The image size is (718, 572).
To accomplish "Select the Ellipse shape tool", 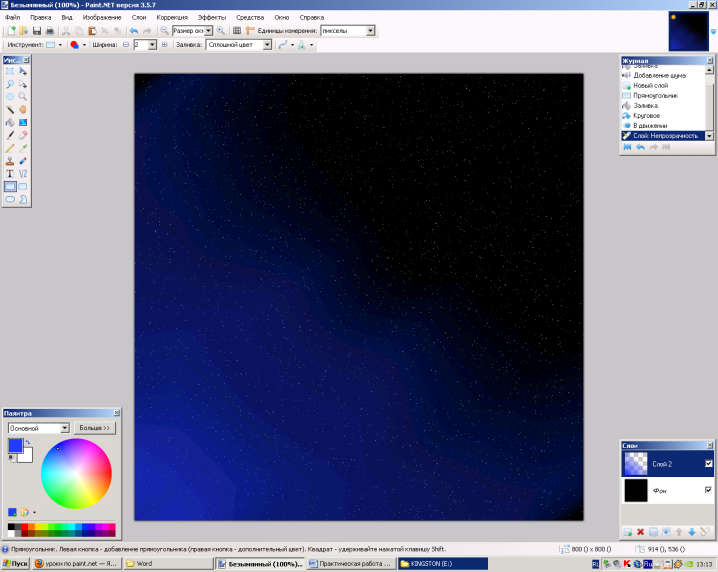I will 10,199.
